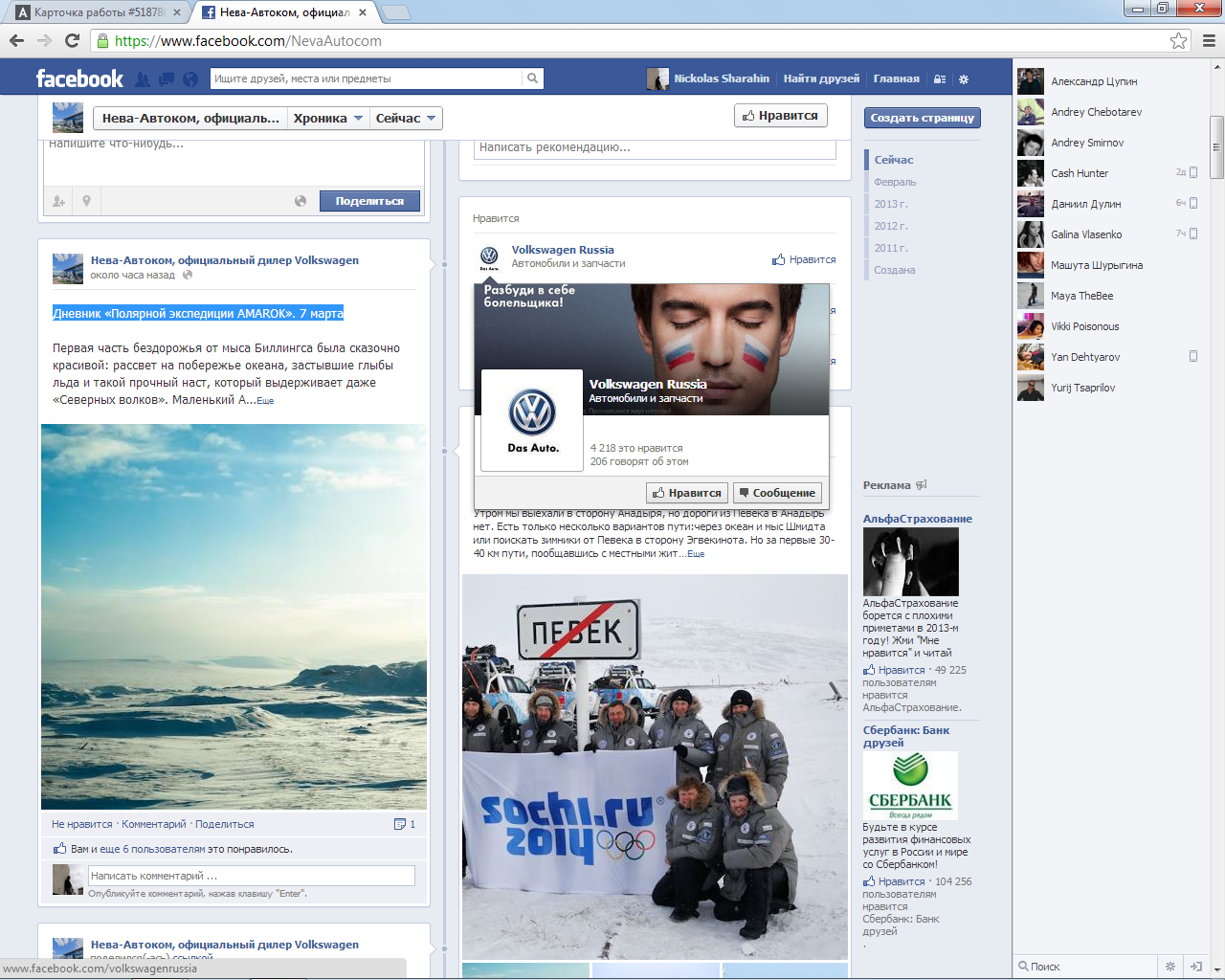
Task: Select Февраль in timeline navigation
Action: 895,182
